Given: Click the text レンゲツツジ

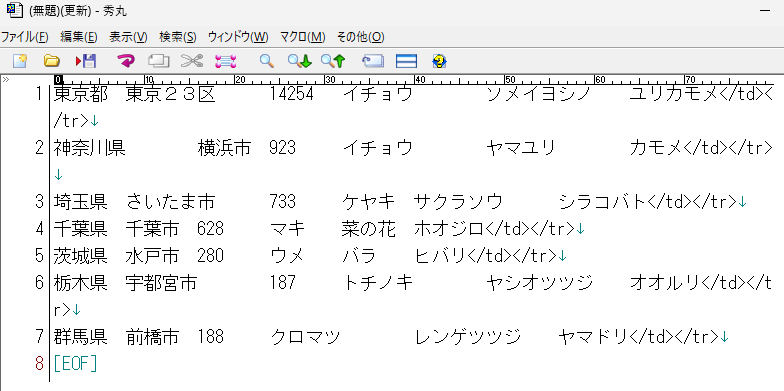Looking at the screenshot, I should tap(468, 337).
